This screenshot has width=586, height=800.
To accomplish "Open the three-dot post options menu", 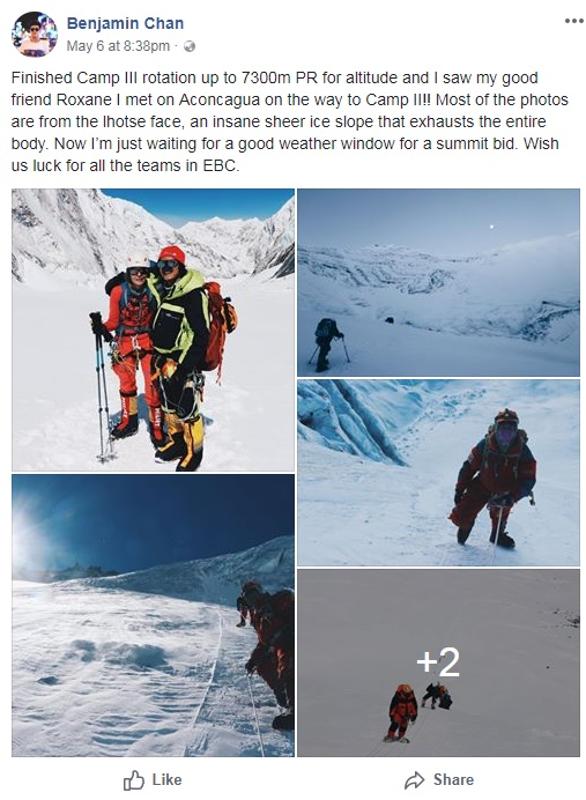I will (573, 21).
